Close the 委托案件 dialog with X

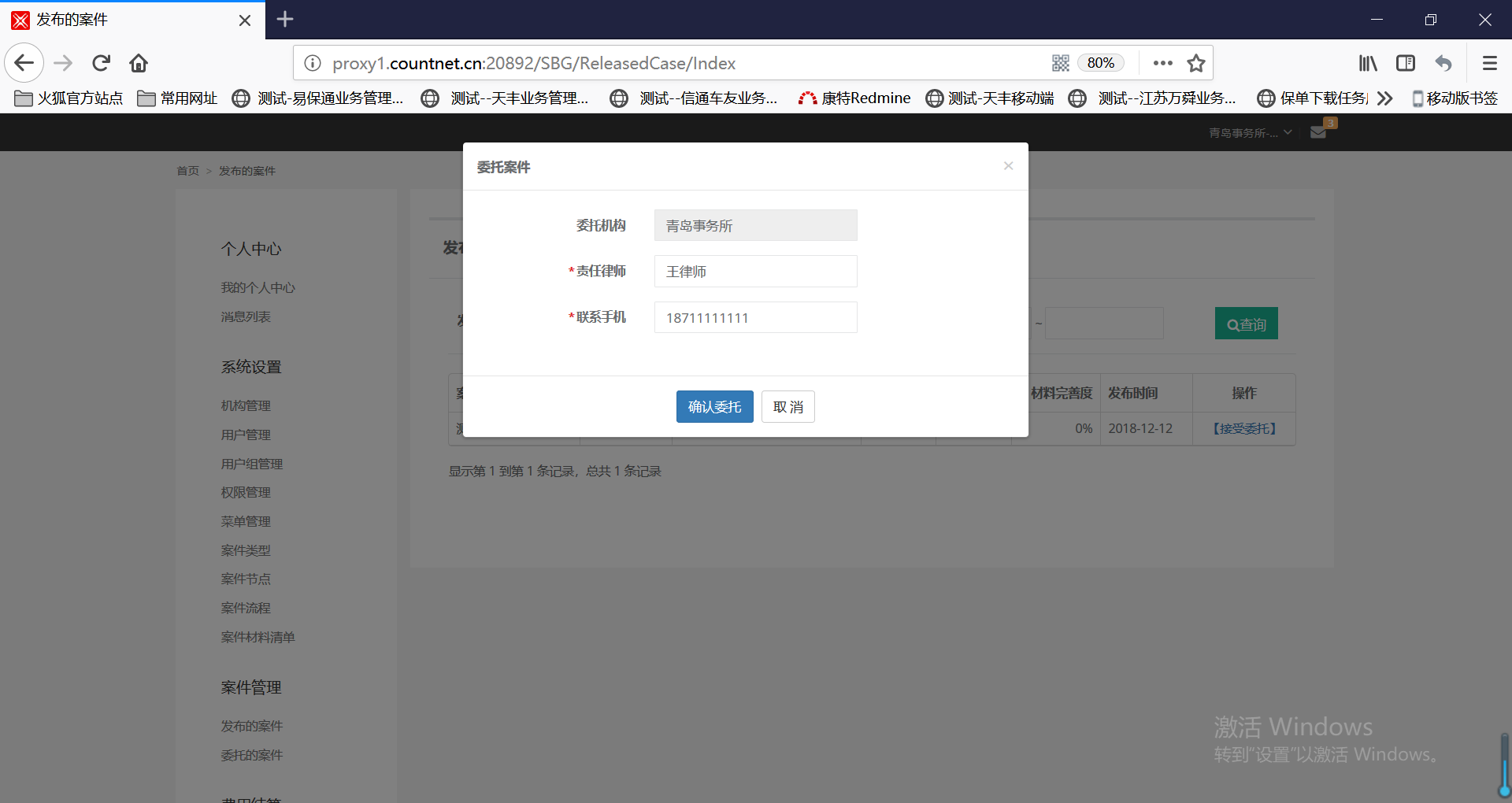[1008, 165]
